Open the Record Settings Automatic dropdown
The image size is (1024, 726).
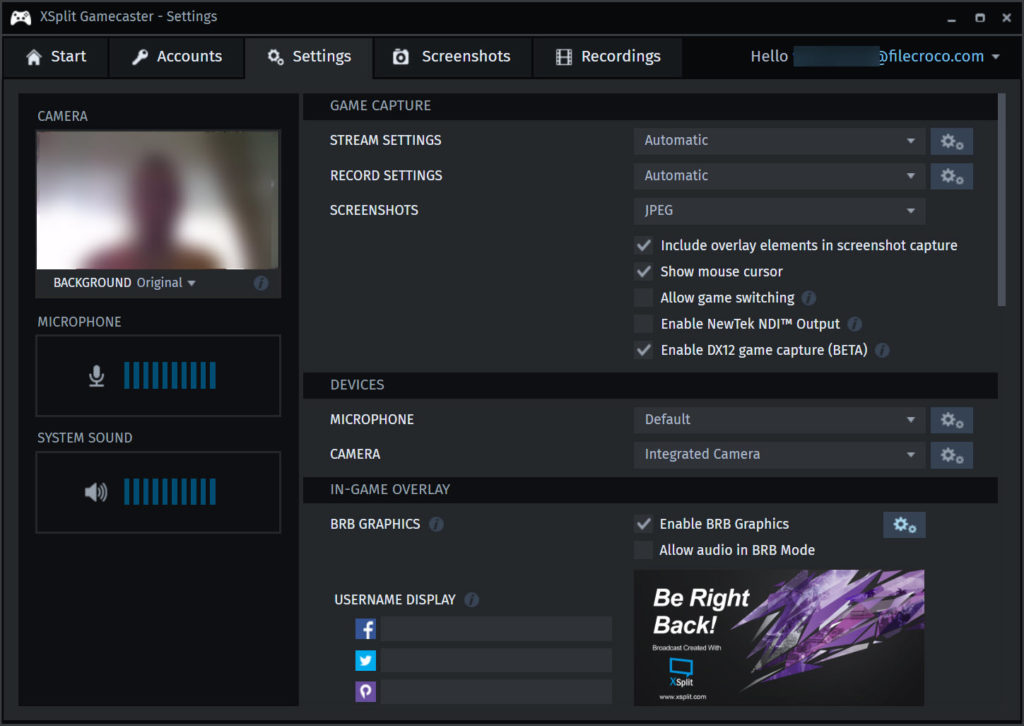point(779,176)
